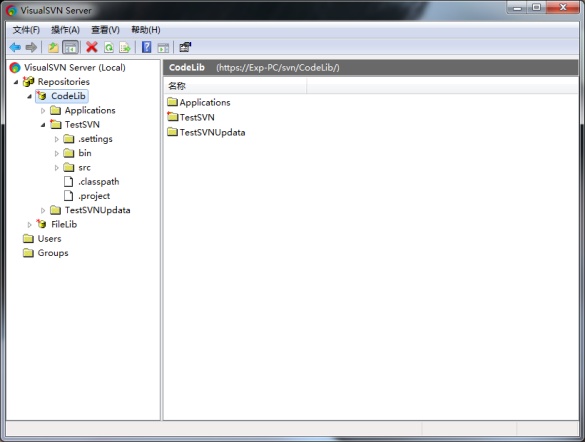
Task: Click the Export list toolbar icon
Action: click(125, 47)
